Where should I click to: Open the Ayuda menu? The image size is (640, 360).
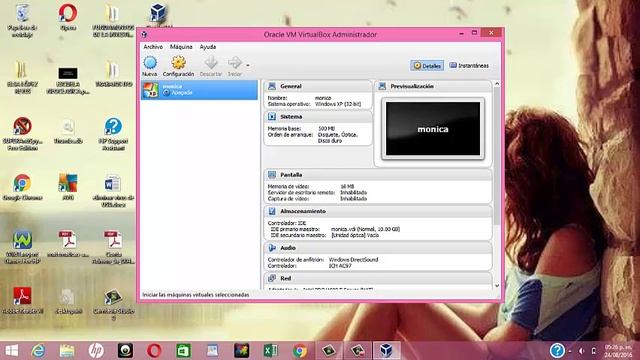[208, 47]
